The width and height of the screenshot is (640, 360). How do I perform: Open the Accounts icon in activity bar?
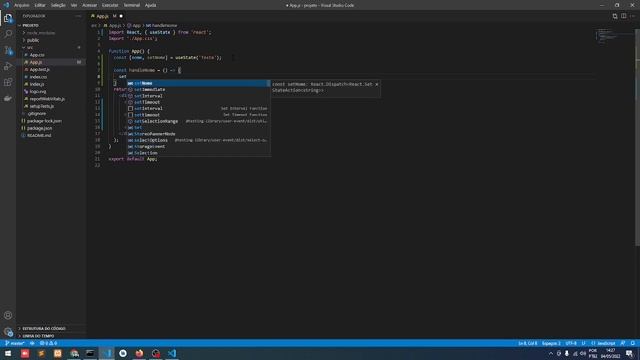pos(8,315)
